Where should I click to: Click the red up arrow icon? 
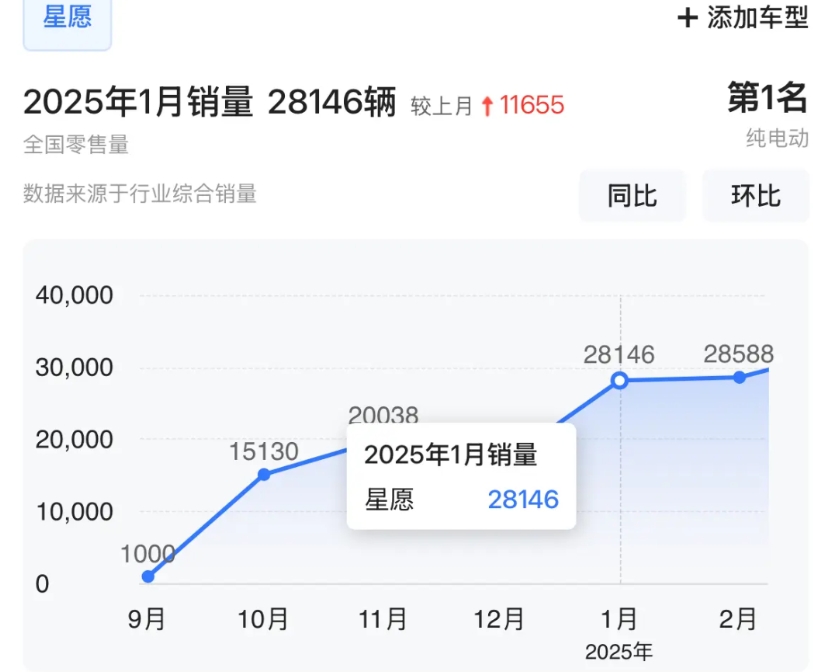[x=487, y=106]
